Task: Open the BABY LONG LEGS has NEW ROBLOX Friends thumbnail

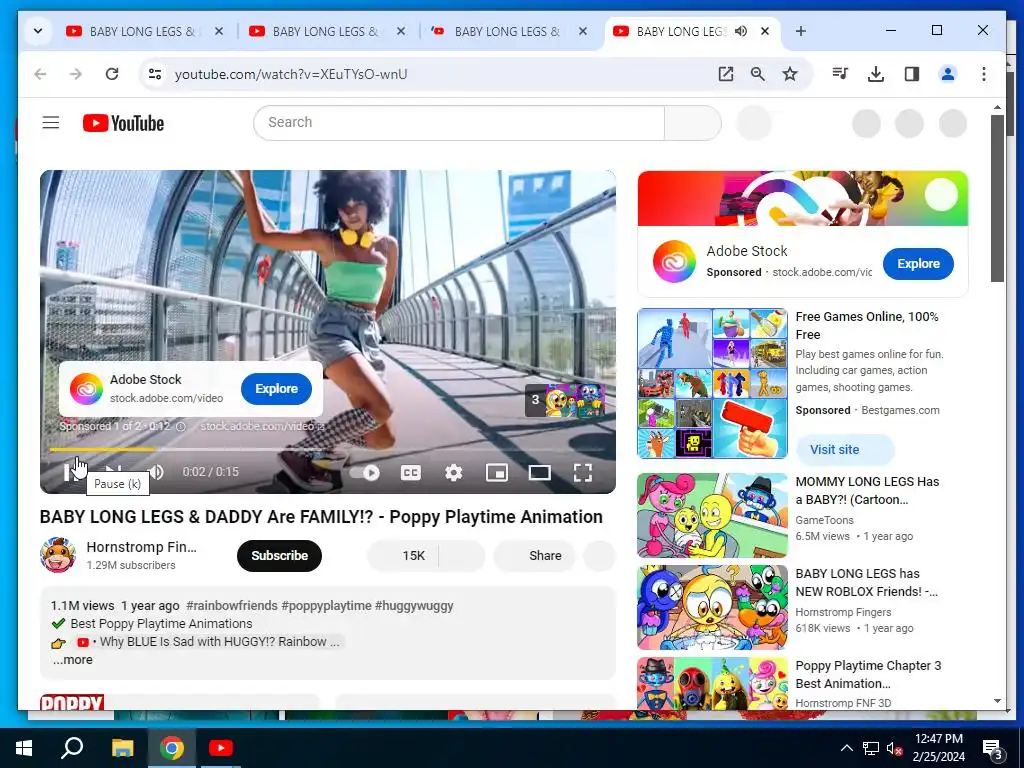Action: [x=712, y=607]
